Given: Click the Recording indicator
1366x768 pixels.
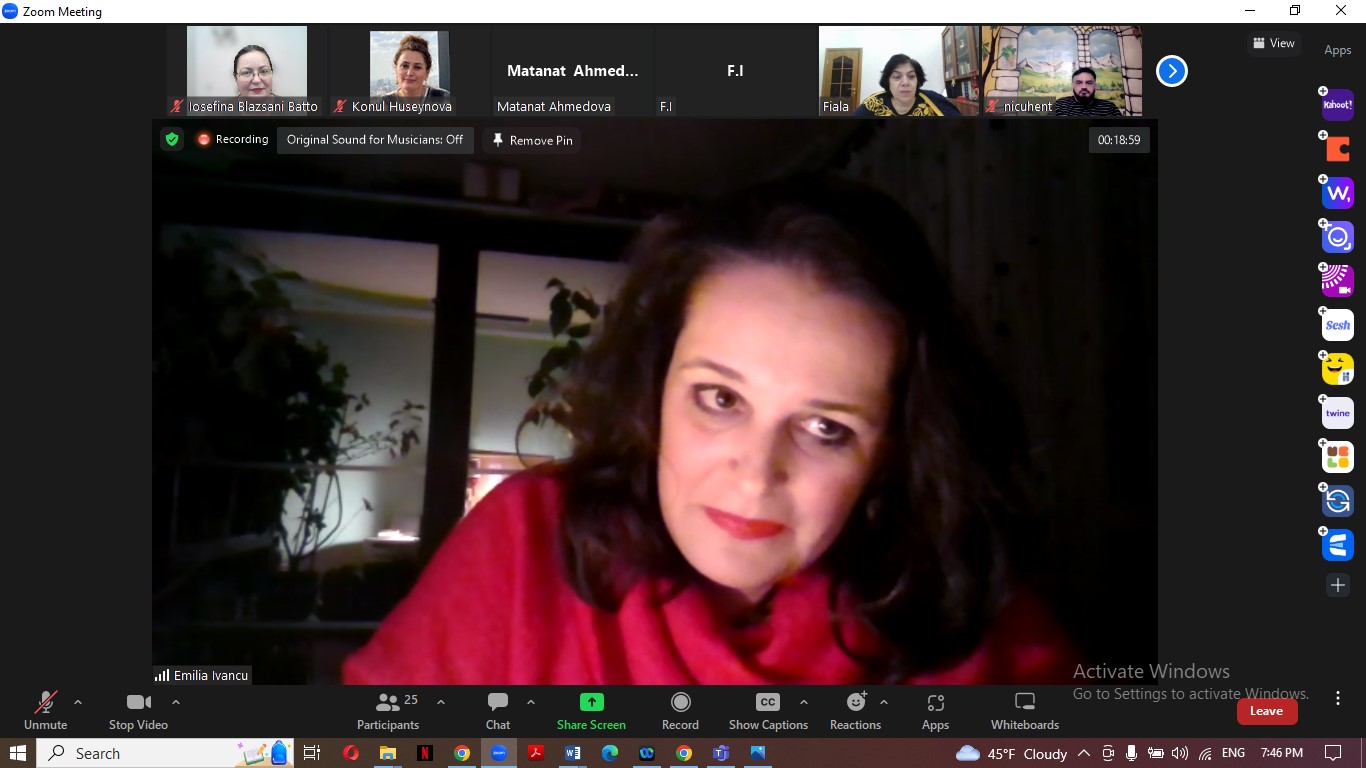Looking at the screenshot, I should (233, 140).
